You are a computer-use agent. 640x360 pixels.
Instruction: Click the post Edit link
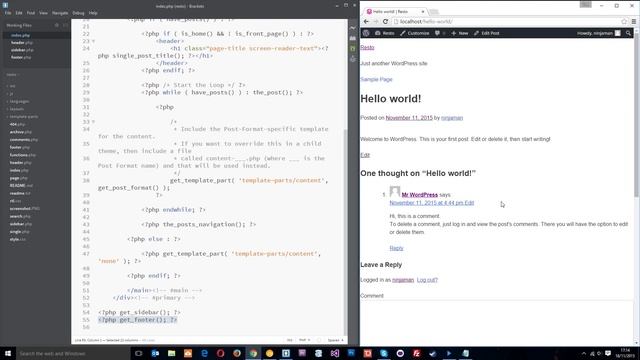pos(365,155)
